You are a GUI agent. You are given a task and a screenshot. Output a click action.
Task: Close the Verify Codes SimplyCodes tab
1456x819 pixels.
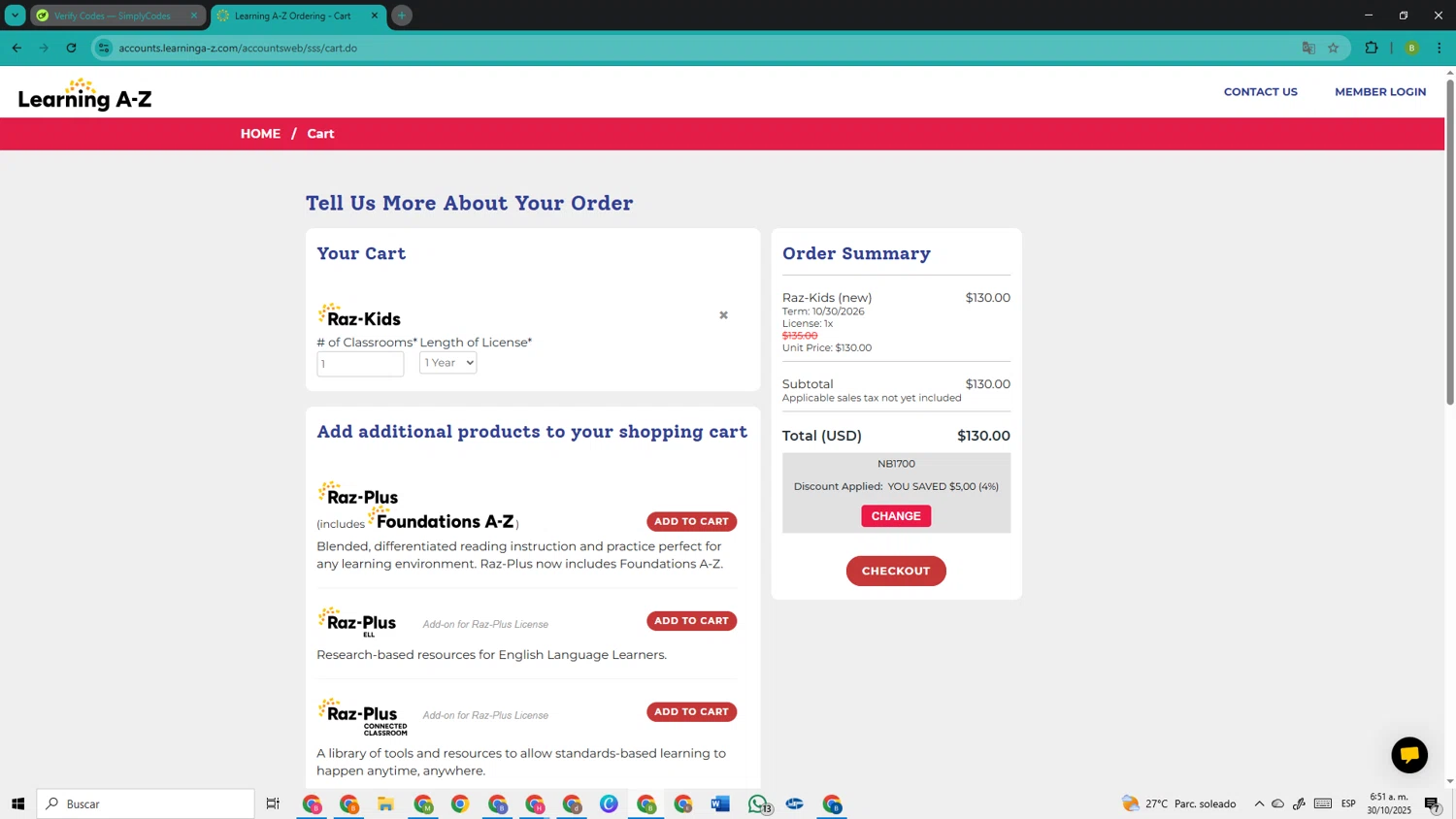pyautogui.click(x=193, y=16)
